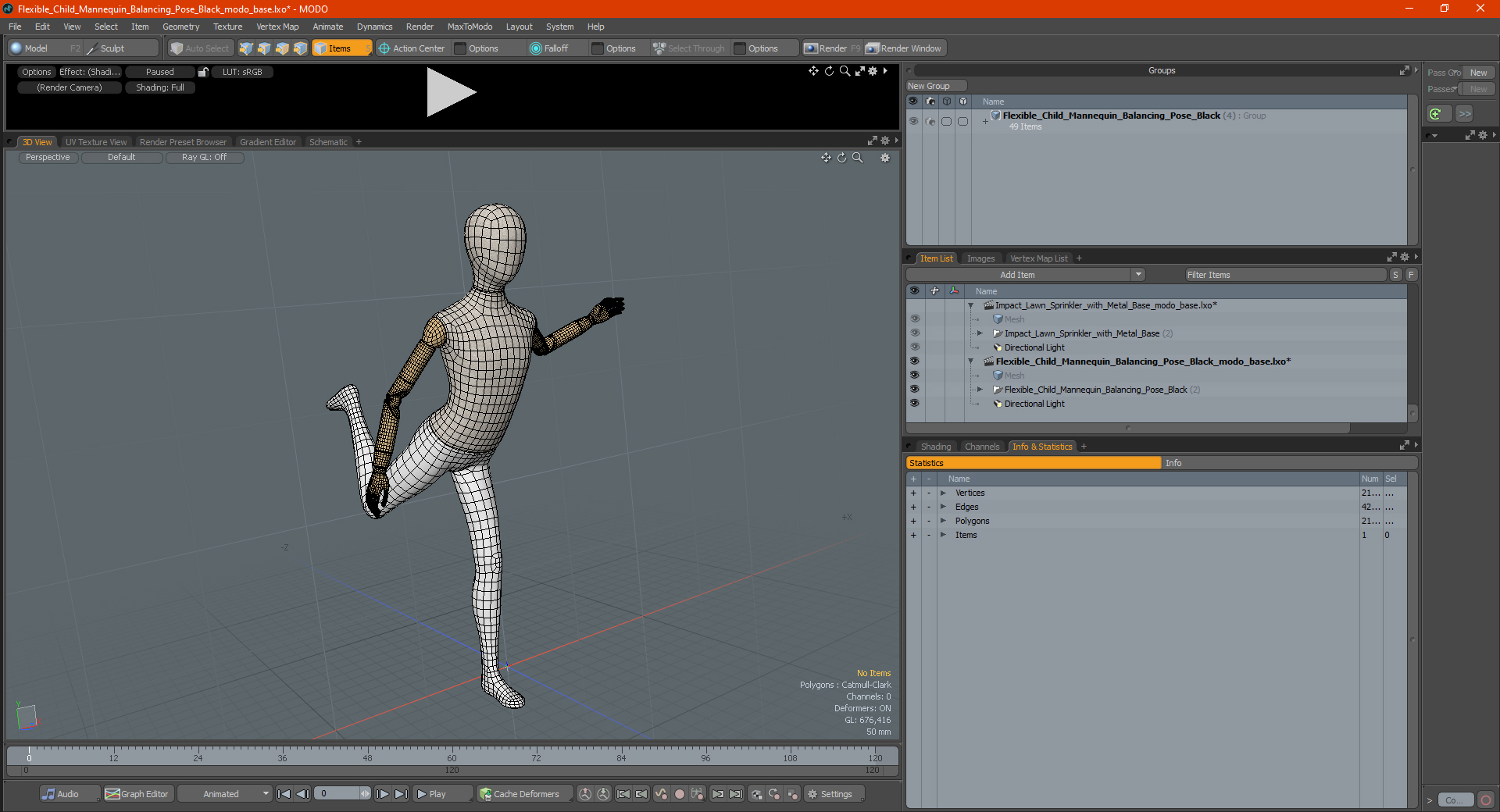Zoom the 3D viewport with magnifier icon

coord(857,158)
